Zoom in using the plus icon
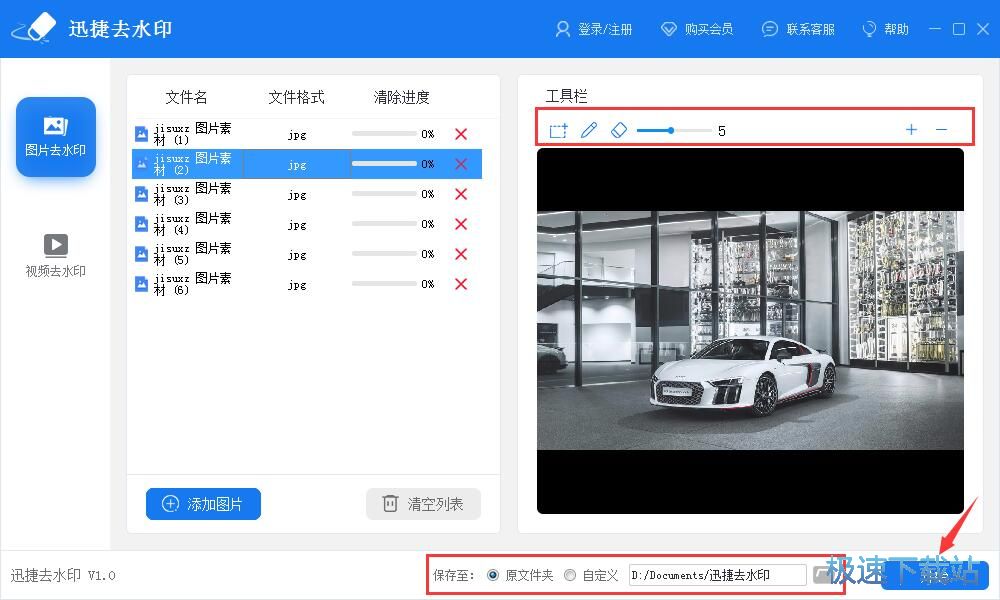 pos(911,129)
